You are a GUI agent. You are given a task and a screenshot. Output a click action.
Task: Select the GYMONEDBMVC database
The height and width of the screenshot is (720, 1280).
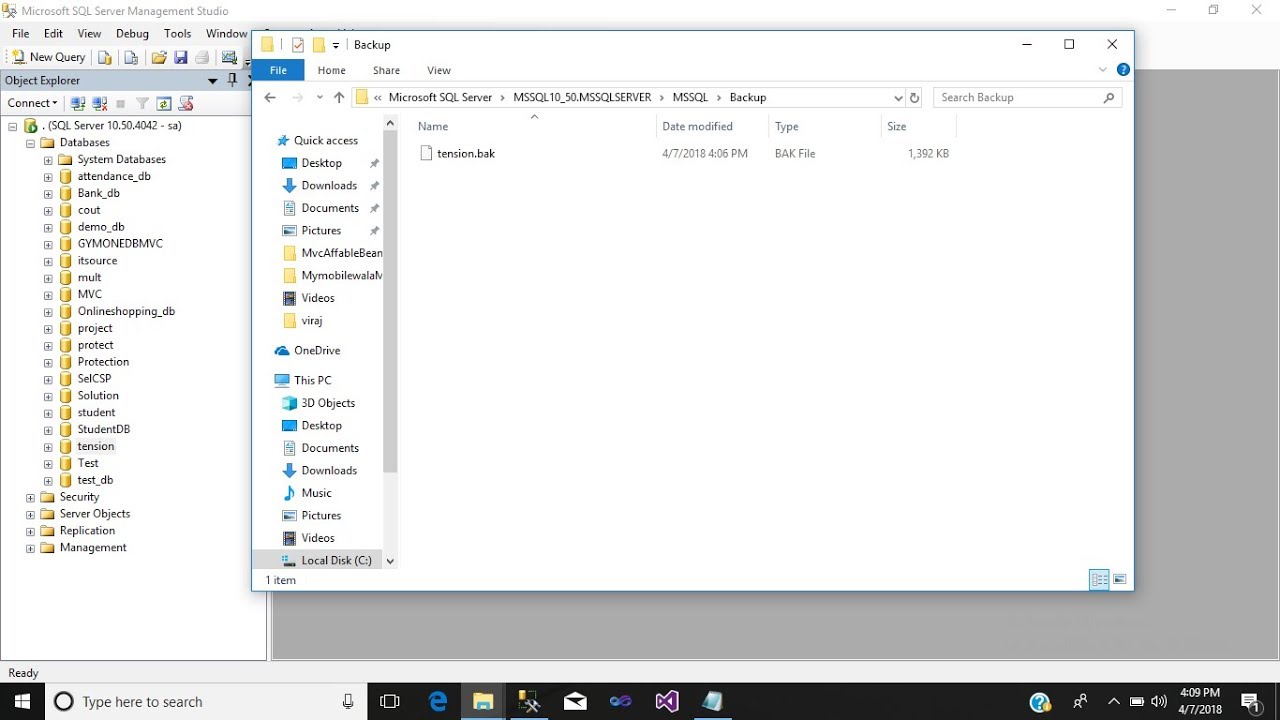coord(120,243)
